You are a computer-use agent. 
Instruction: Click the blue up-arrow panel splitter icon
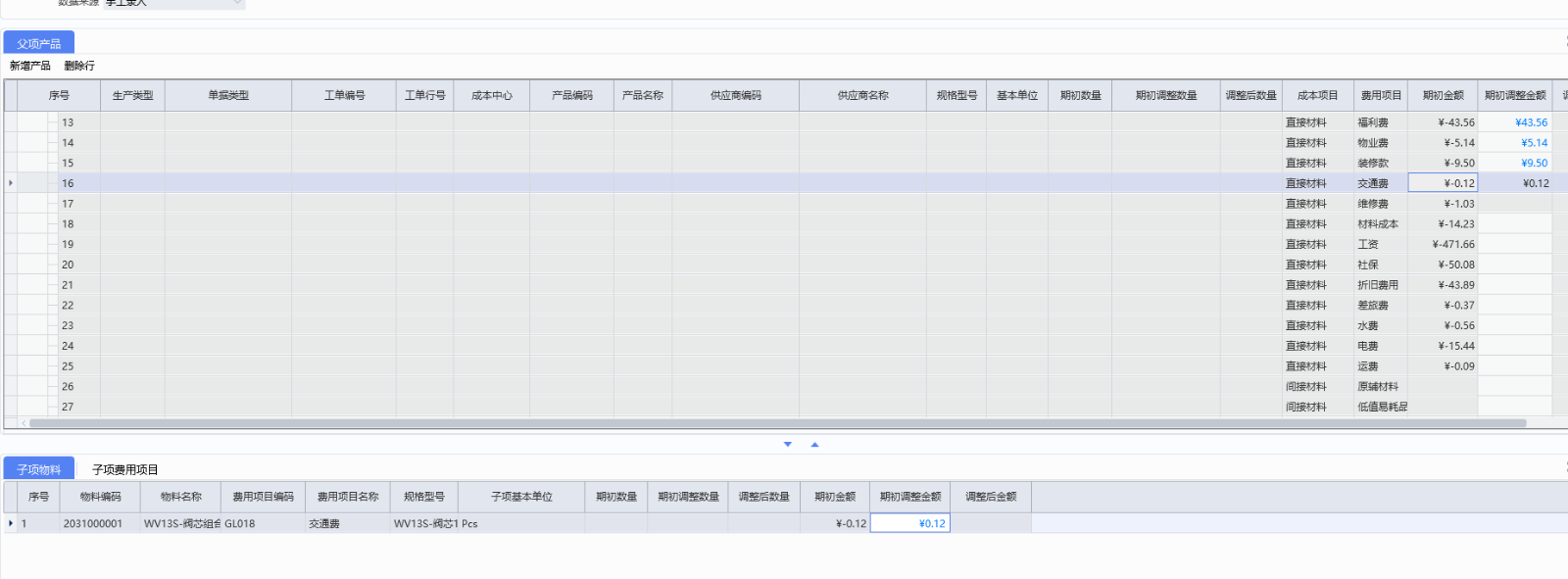(x=814, y=445)
